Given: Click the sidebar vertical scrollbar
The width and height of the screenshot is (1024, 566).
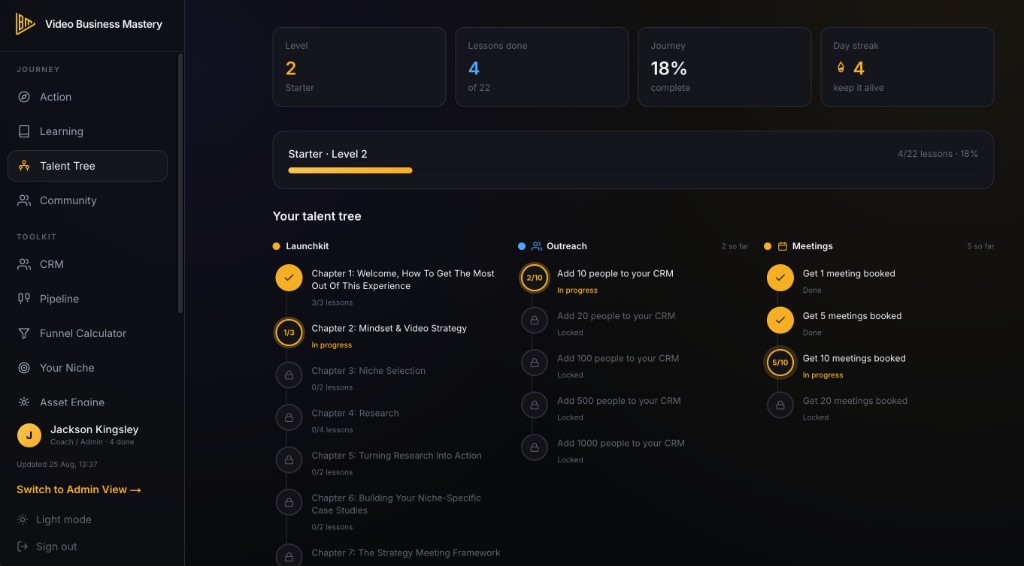Looking at the screenshot, I should pyautogui.click(x=180, y=183).
